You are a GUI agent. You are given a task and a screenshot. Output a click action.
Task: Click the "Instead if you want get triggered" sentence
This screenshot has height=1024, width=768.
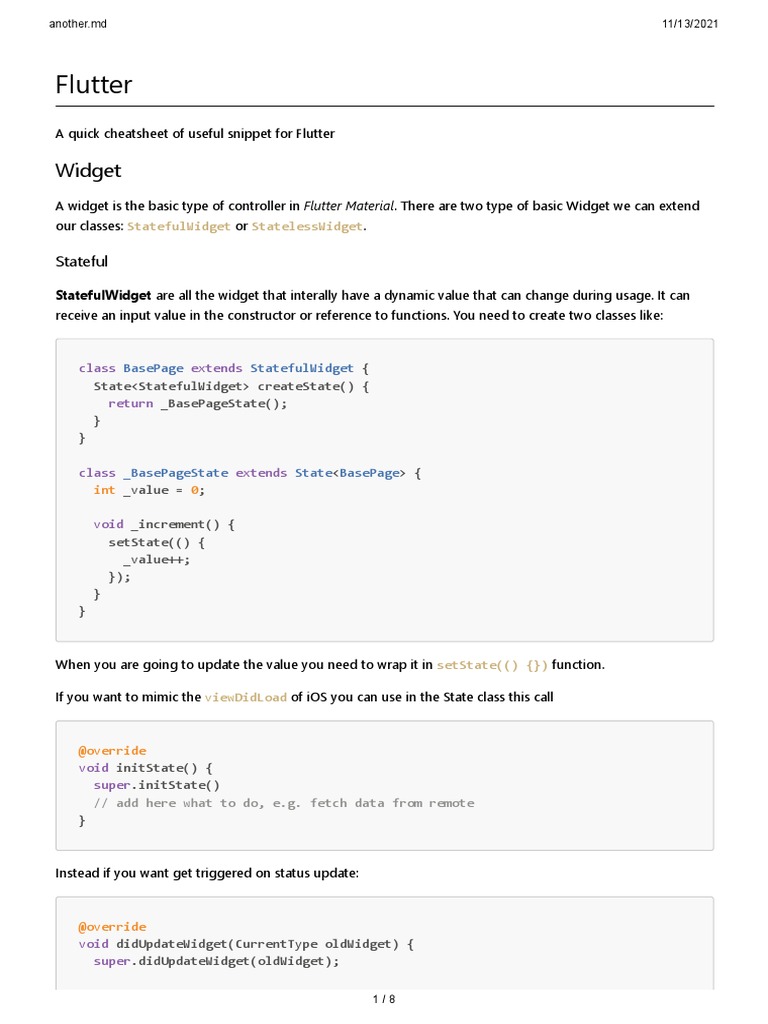pyautogui.click(x=206, y=873)
